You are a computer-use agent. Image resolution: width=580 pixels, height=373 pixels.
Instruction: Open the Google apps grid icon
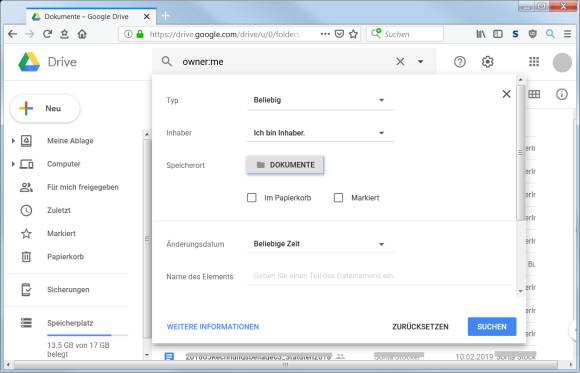pyautogui.click(x=534, y=62)
